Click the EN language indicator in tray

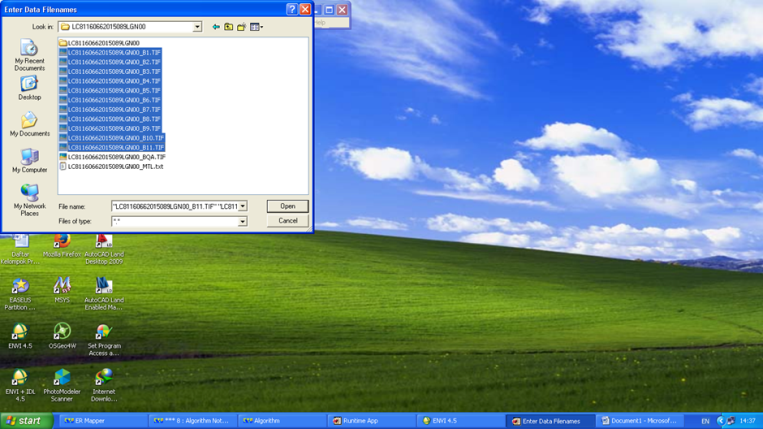(705, 421)
